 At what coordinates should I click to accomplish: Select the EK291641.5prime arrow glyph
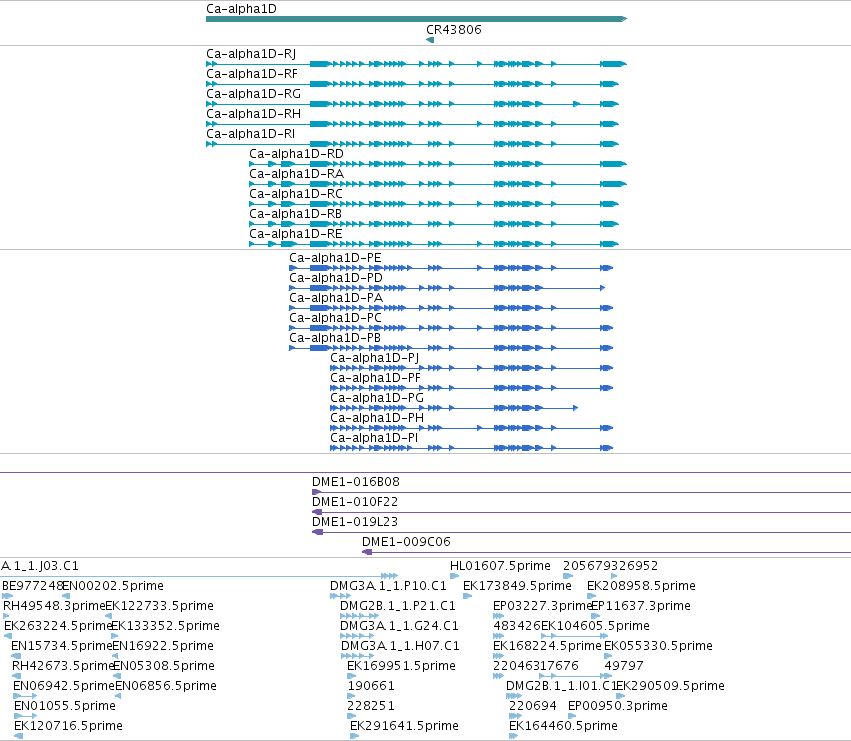coord(354,736)
